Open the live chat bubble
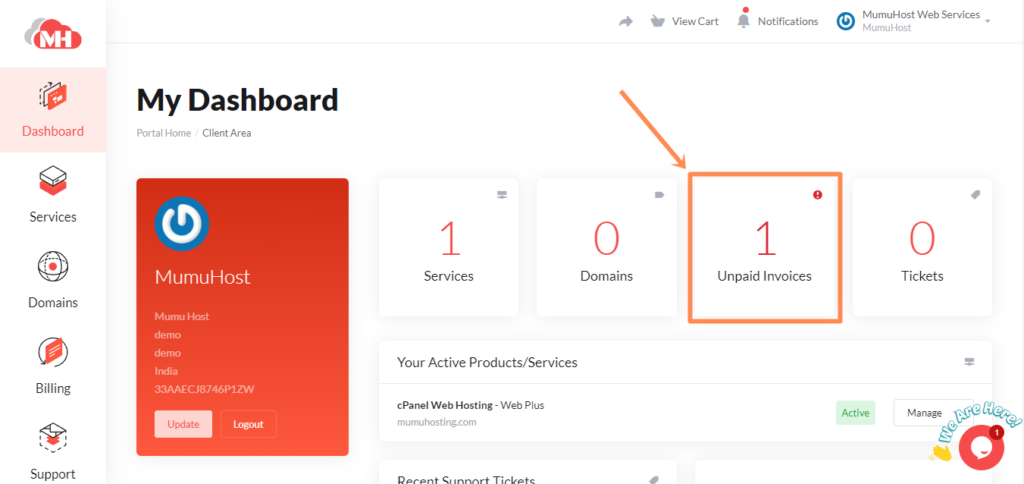Screen dimensions: 1024x484 [980, 447]
